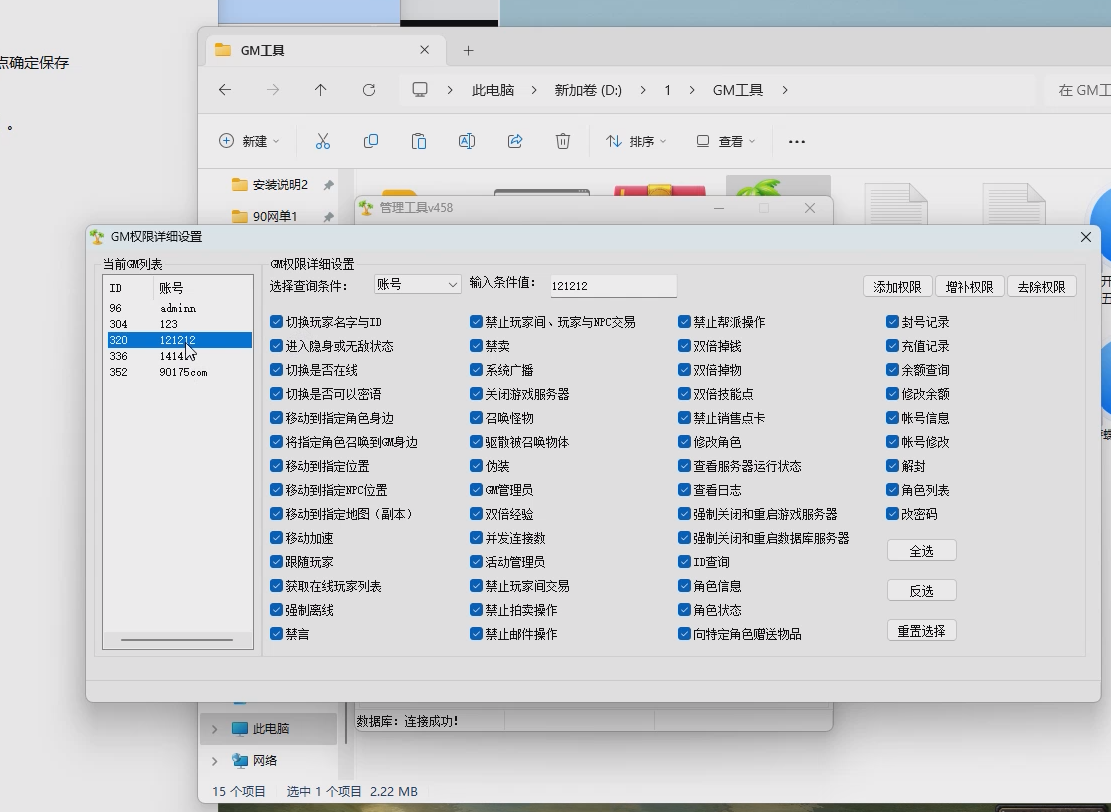Click the Copy icon in Explorer toolbar

tap(371, 141)
